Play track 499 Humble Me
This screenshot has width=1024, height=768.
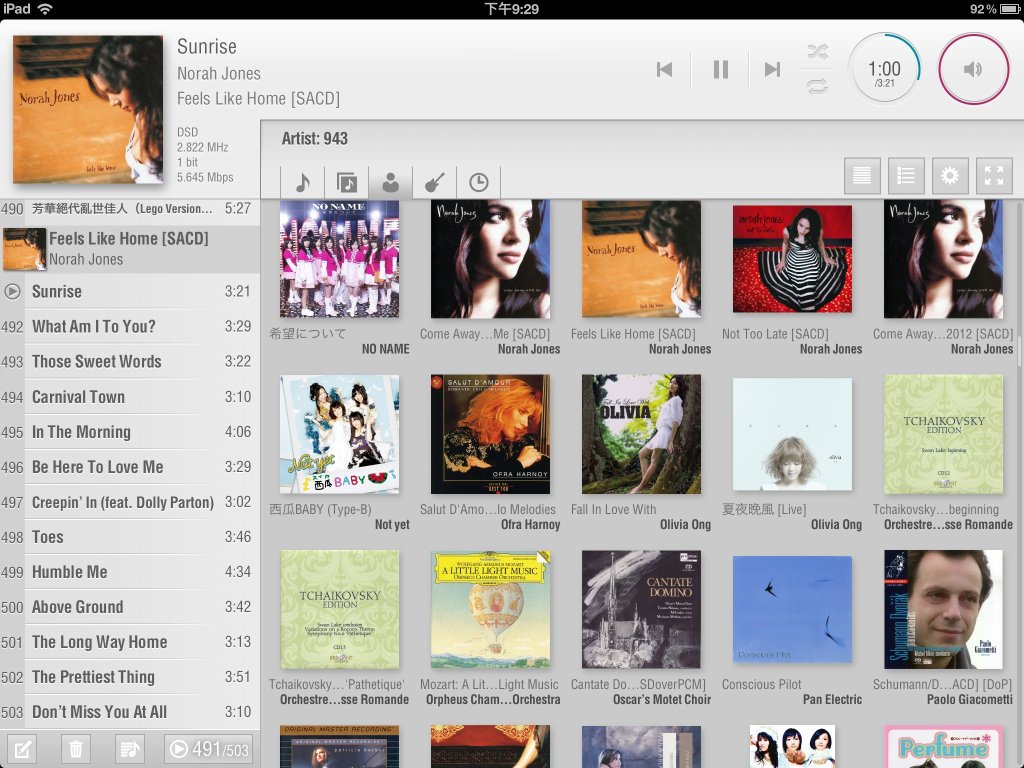130,572
